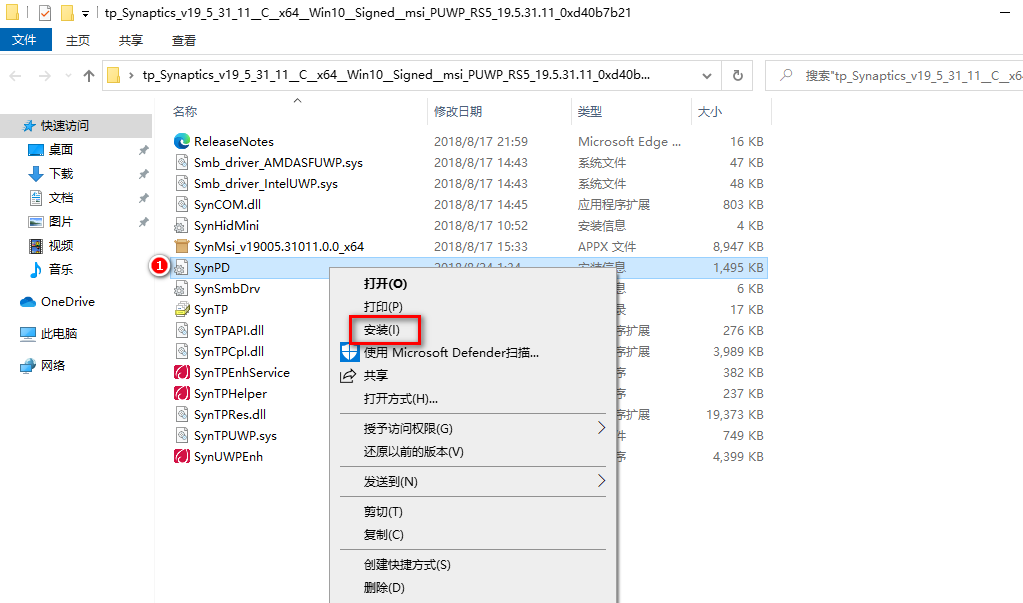Click the share icon in context menu
Image resolution: width=1023 pixels, height=603 pixels.
[x=349, y=375]
